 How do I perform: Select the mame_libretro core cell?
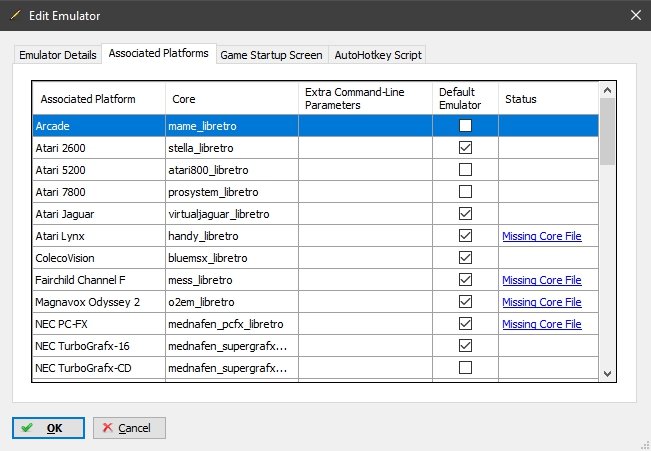[x=232, y=126]
